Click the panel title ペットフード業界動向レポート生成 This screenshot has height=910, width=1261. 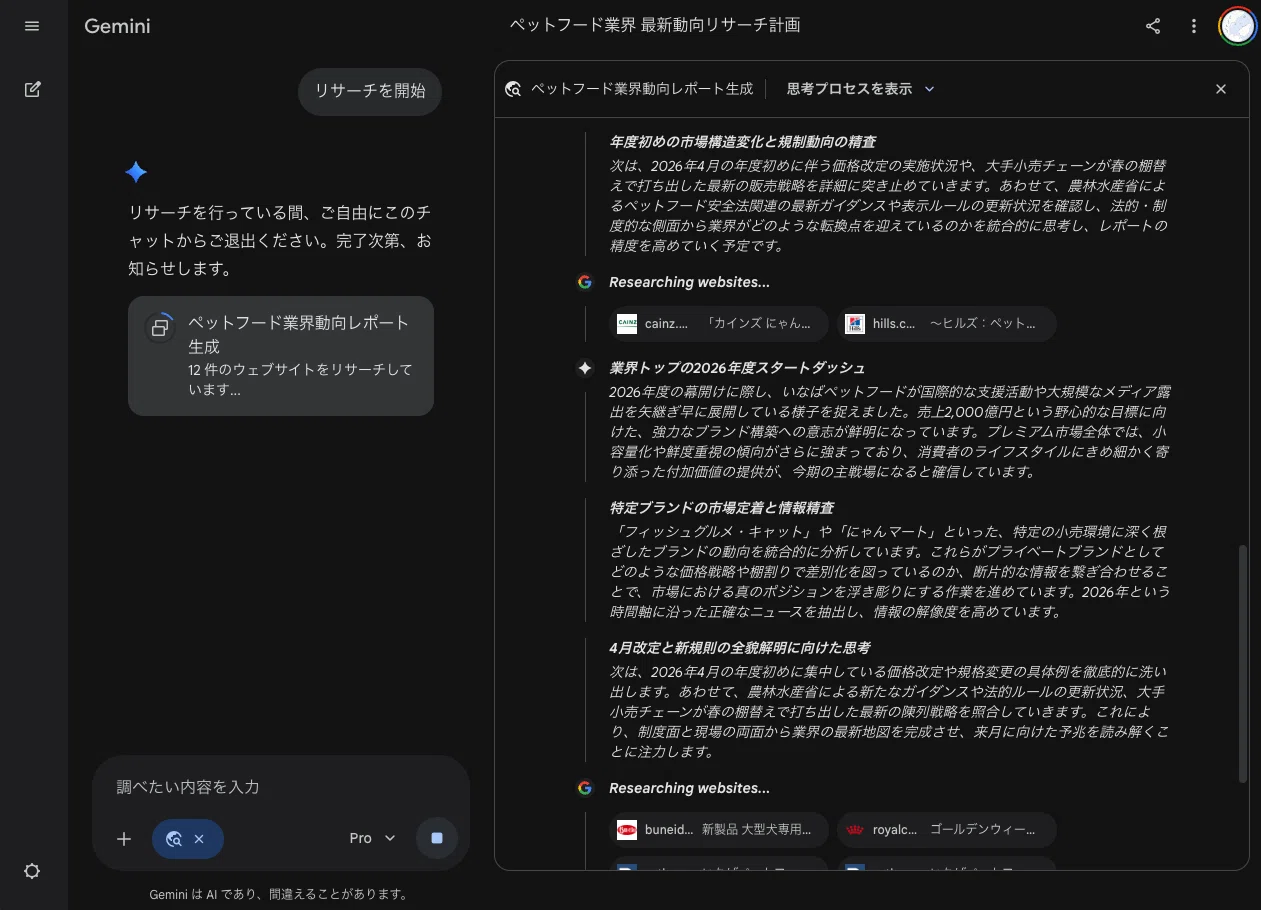click(x=642, y=89)
